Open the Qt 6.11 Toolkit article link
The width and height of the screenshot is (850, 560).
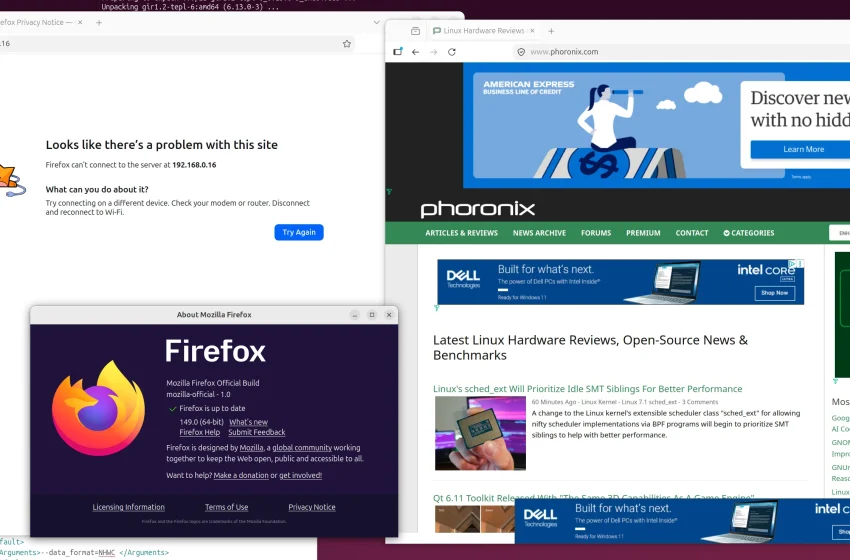click(x=594, y=497)
